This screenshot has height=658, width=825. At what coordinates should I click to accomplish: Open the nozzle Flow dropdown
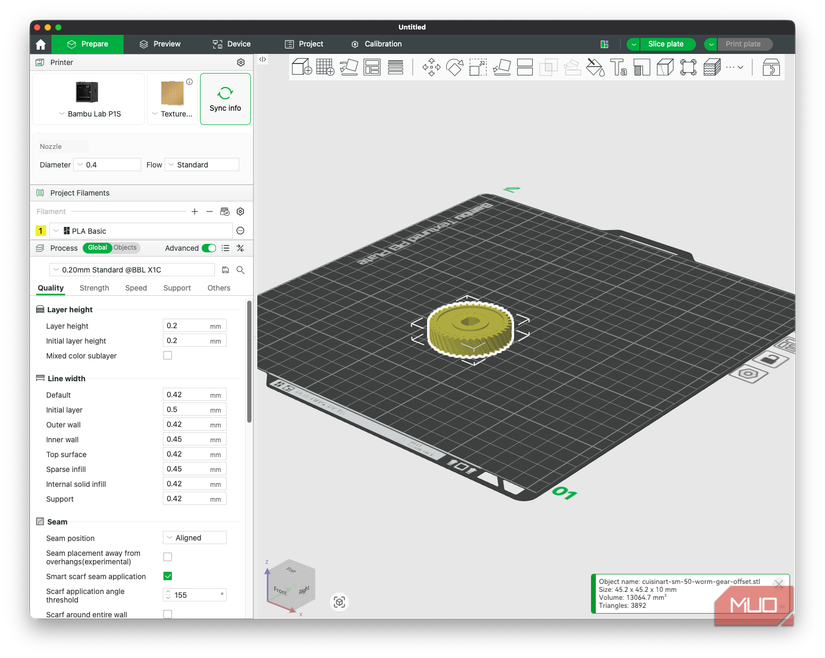tap(202, 165)
